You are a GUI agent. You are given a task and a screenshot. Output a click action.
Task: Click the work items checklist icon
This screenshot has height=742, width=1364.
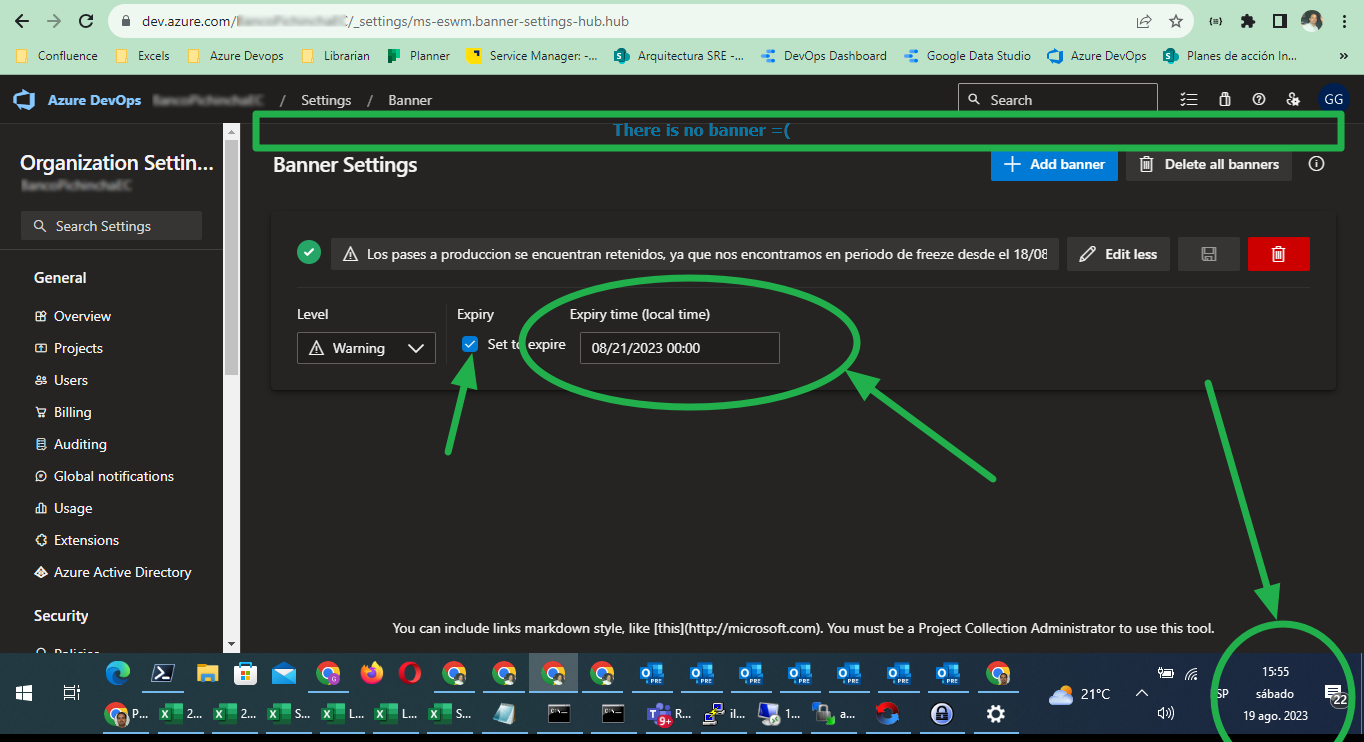(x=1189, y=99)
